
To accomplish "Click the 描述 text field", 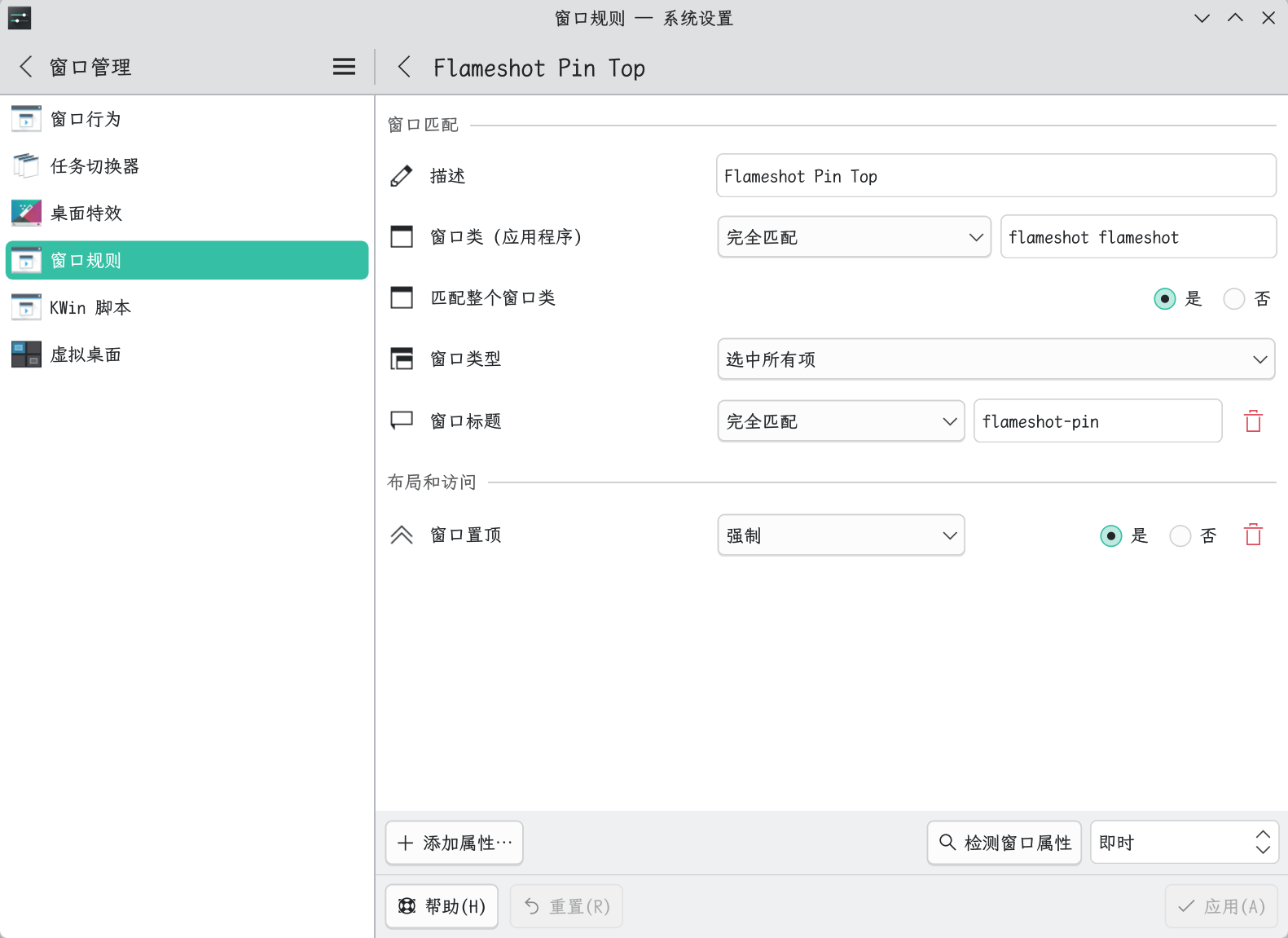I will coord(996,176).
